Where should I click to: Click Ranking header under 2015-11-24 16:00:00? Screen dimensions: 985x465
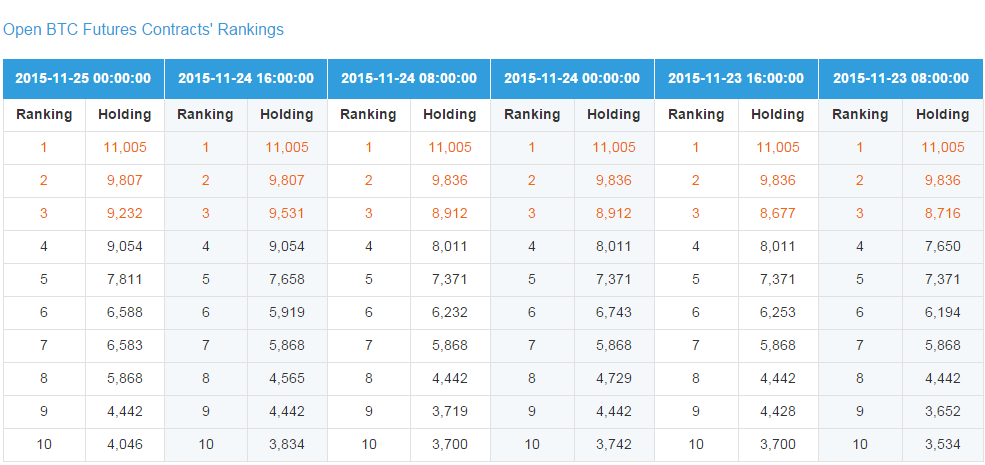click(205, 115)
